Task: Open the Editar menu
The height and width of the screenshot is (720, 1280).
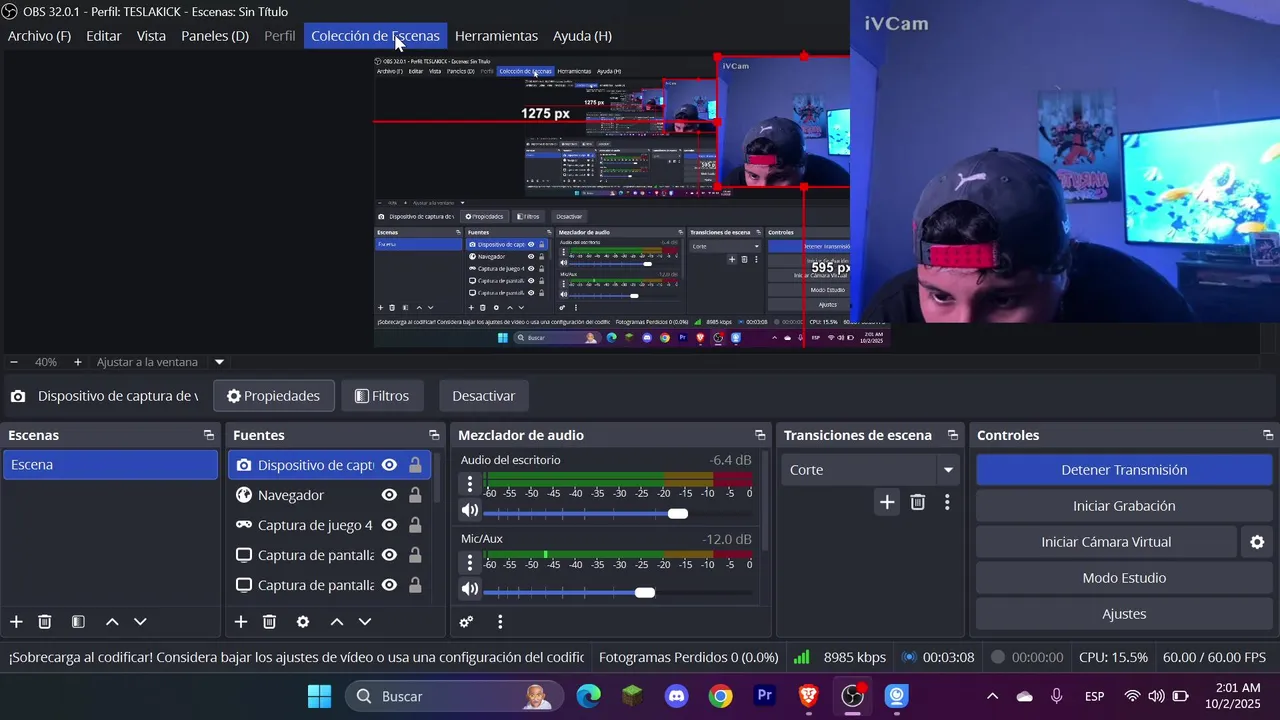Action: 104,36
